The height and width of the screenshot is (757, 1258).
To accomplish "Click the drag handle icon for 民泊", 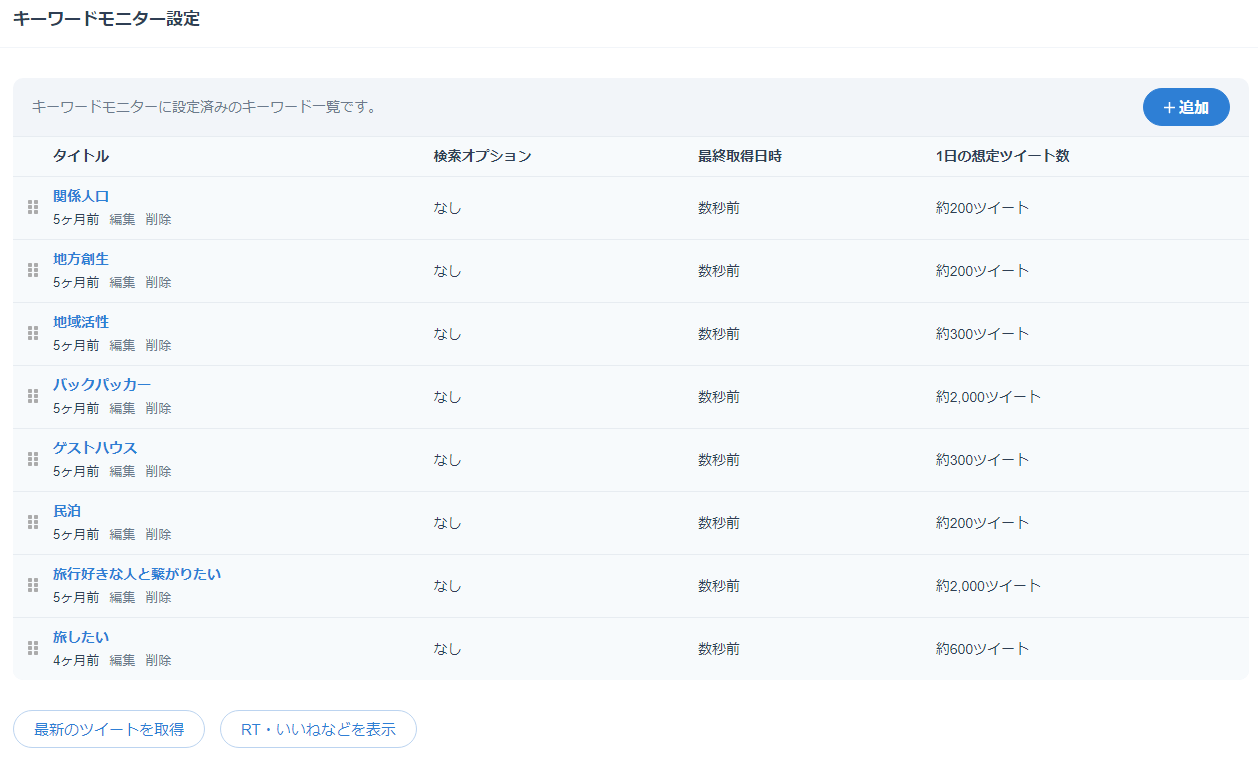I will pos(33,522).
